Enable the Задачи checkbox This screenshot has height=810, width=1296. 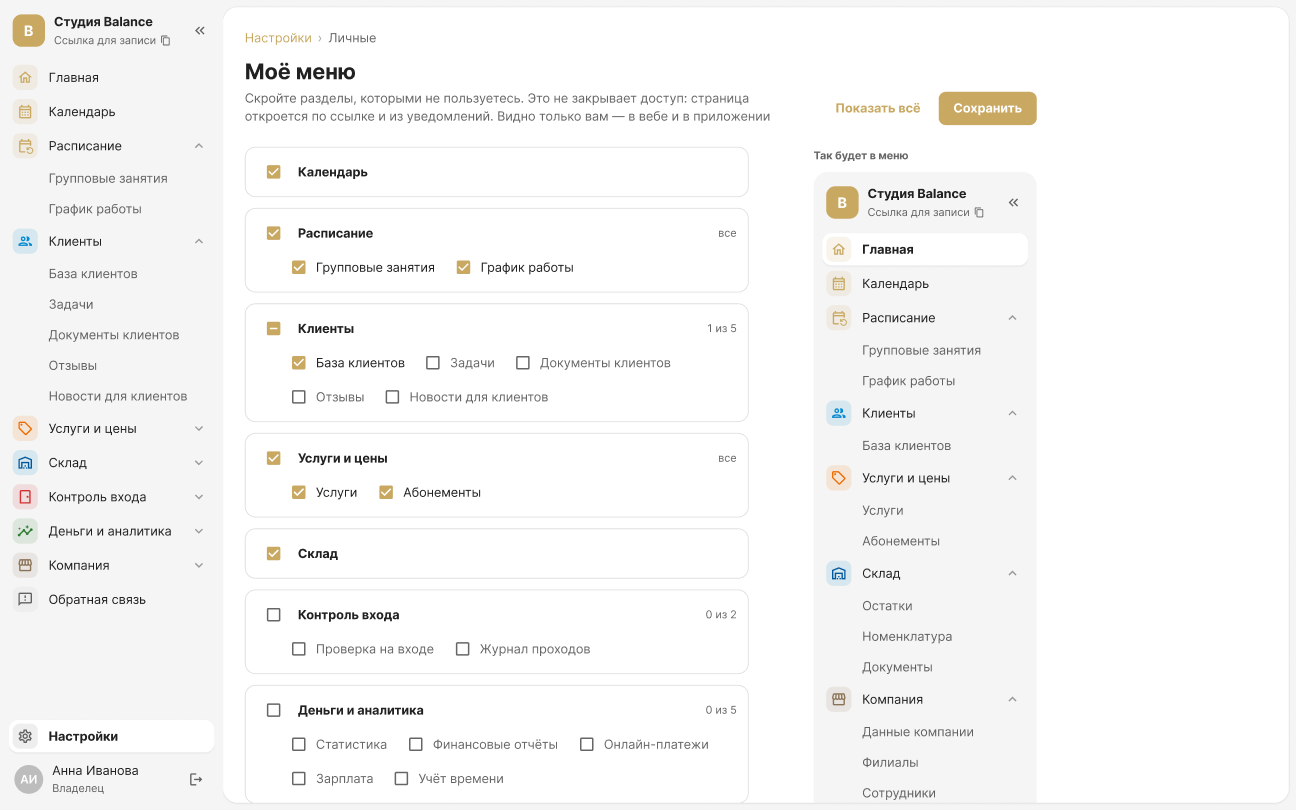433,363
